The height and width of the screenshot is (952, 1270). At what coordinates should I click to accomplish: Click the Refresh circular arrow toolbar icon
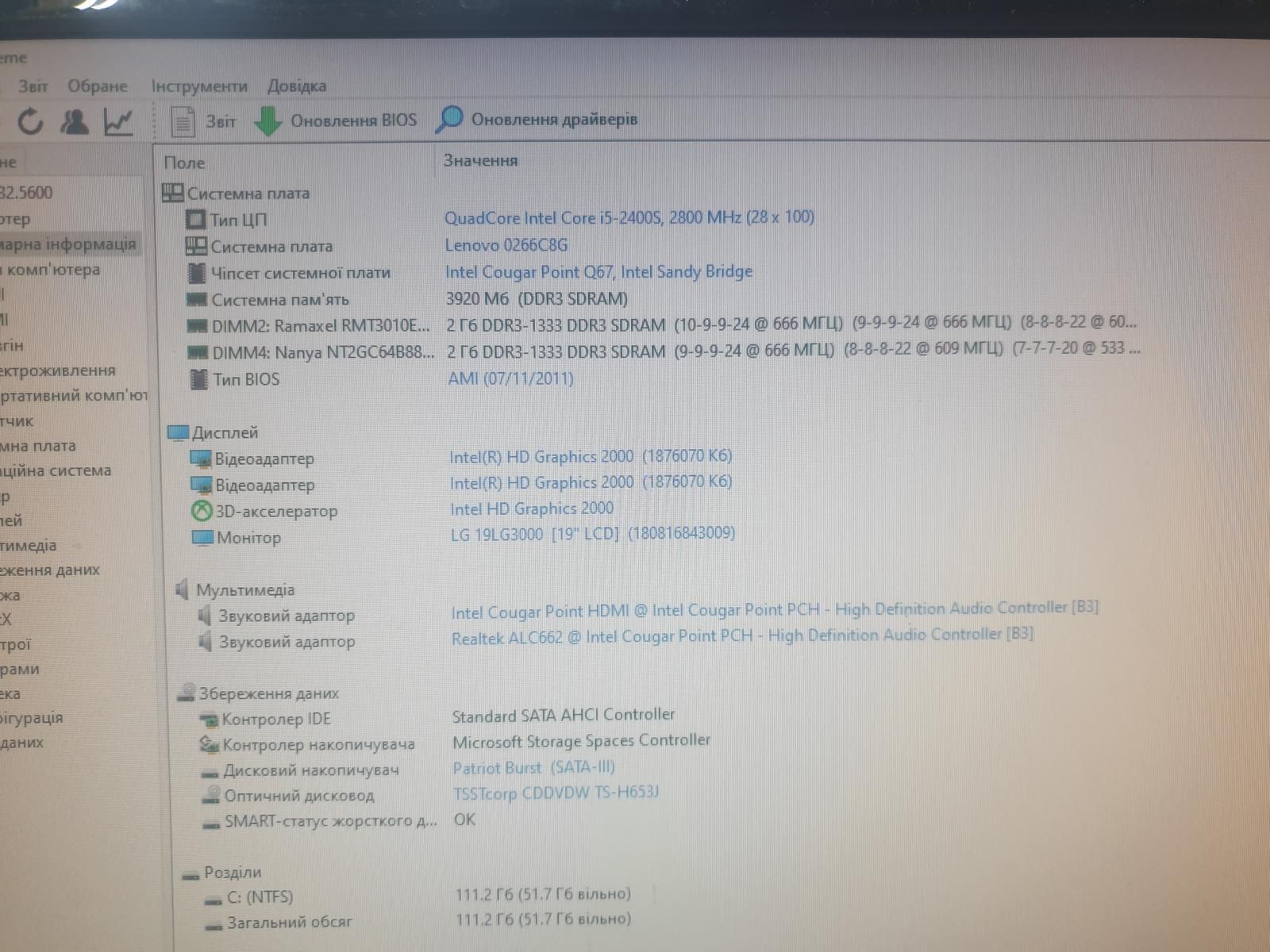[30, 121]
